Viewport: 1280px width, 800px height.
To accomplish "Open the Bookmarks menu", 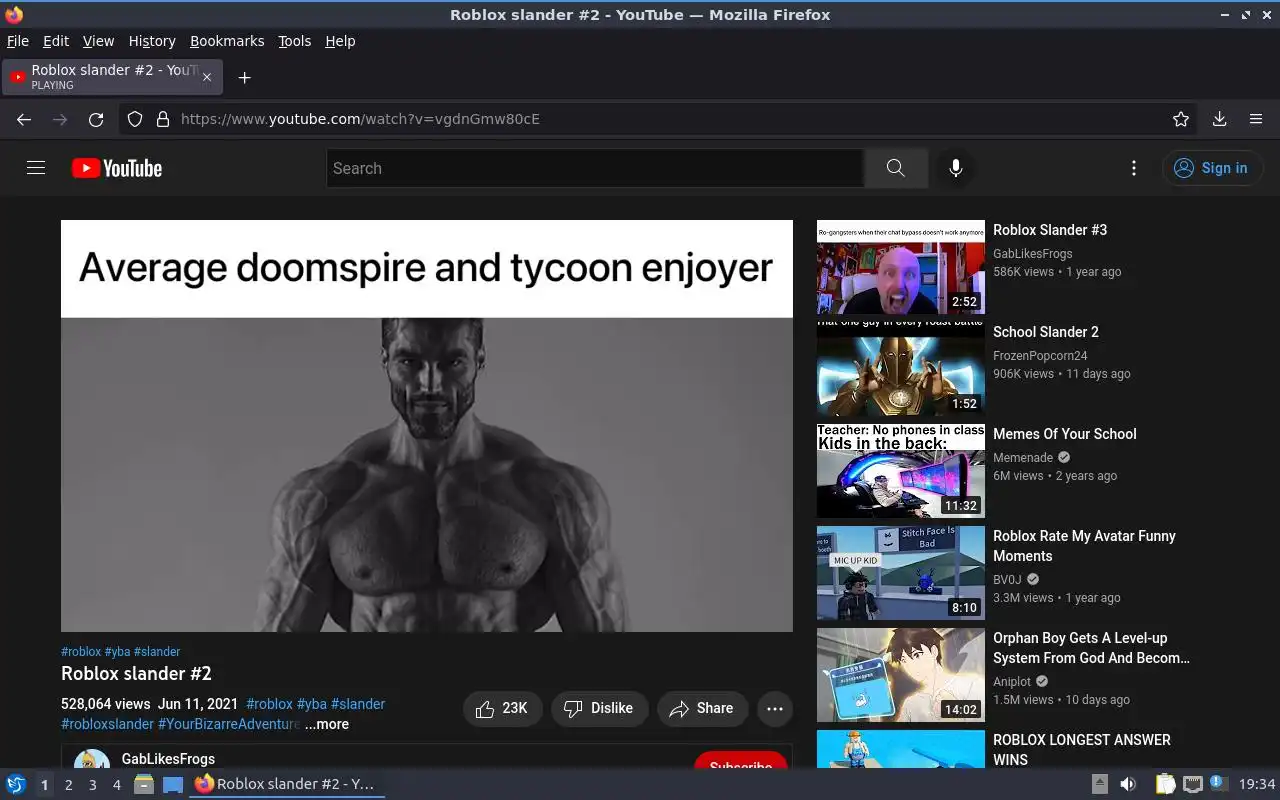I will pos(227,41).
